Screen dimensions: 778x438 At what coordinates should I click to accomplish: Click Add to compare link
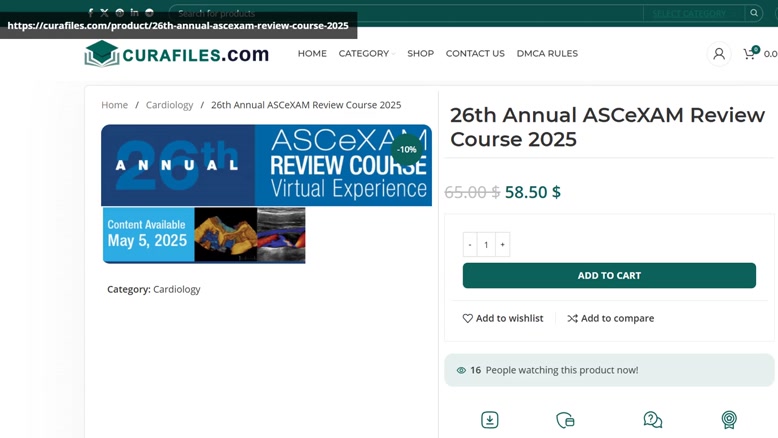click(611, 318)
